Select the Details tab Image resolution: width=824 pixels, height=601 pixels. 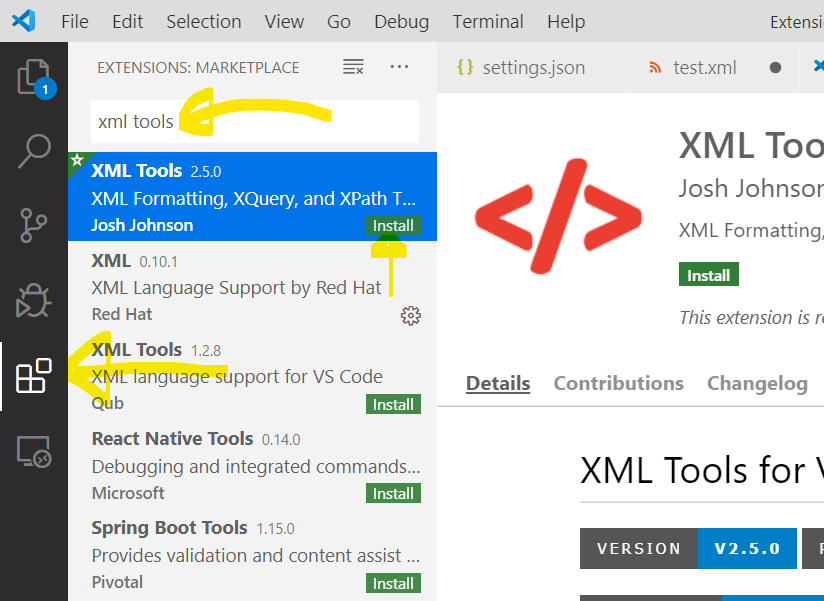click(498, 383)
